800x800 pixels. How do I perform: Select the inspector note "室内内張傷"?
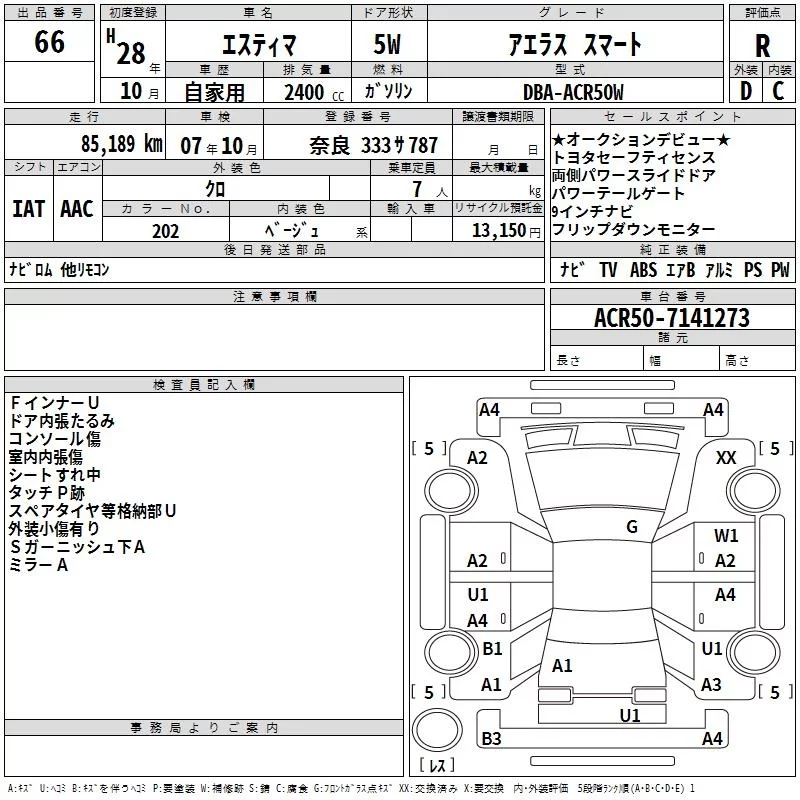pyautogui.click(x=46, y=457)
